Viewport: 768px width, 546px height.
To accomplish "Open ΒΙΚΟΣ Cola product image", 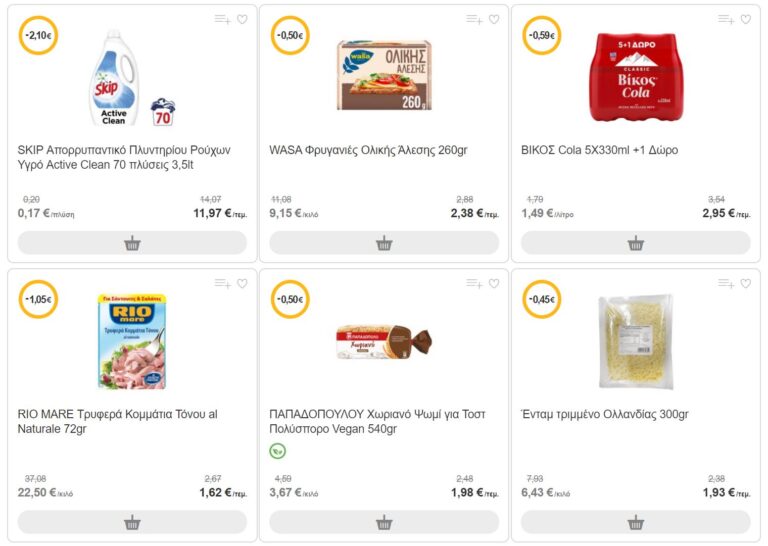I will pos(635,77).
